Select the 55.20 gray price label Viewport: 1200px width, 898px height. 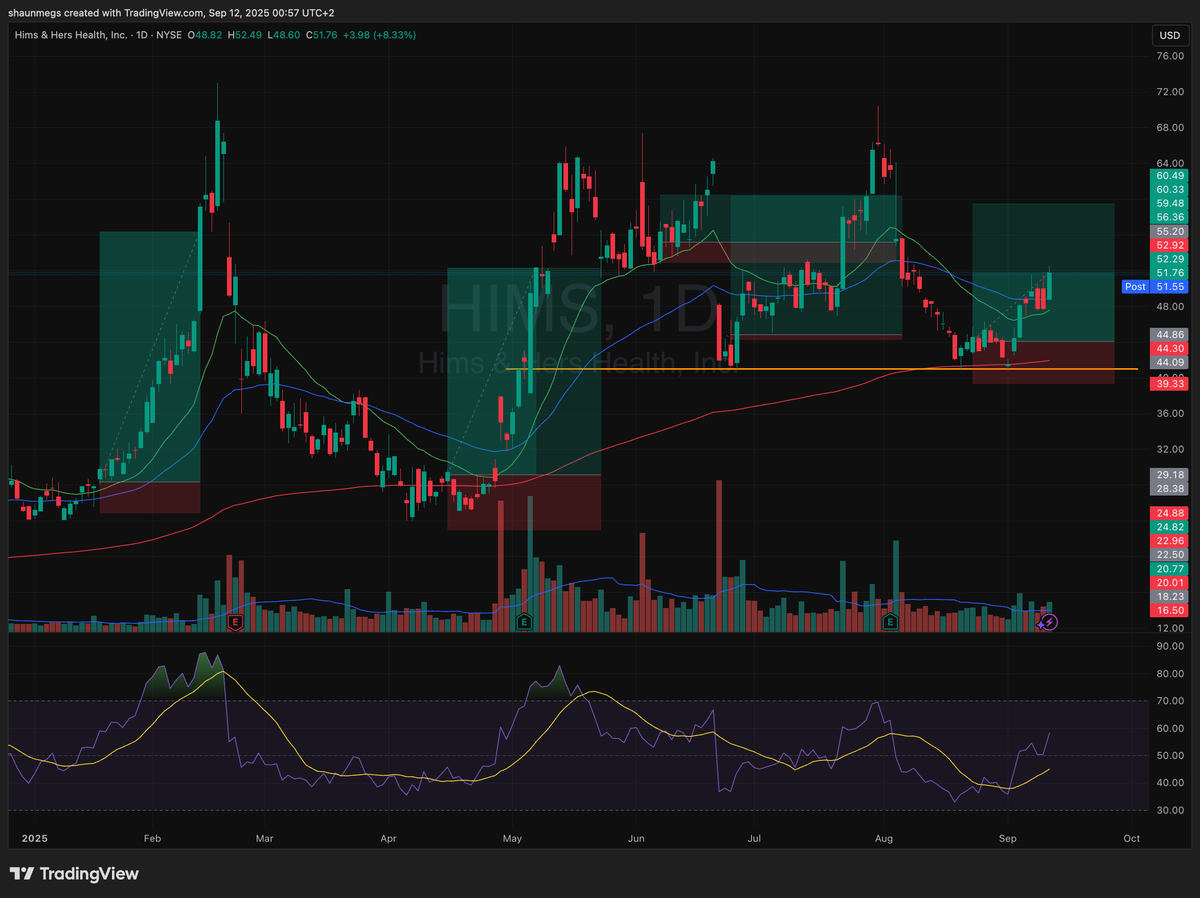(x=1170, y=230)
